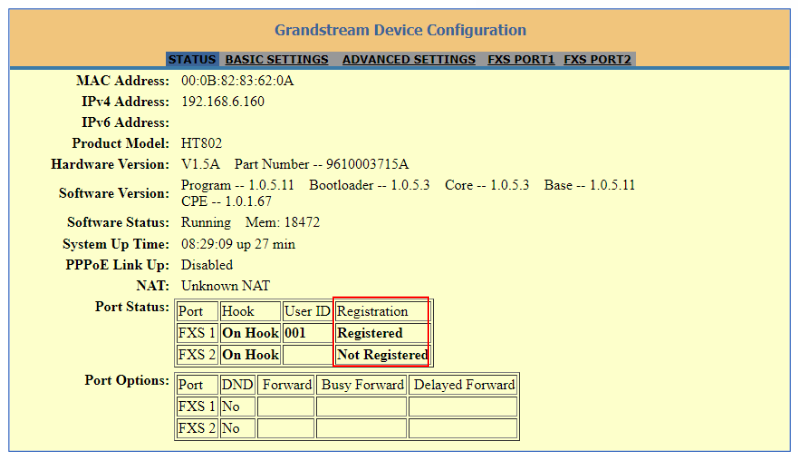The height and width of the screenshot is (460, 798).
Task: Click the Mem: 18472 value
Action: tap(282, 223)
